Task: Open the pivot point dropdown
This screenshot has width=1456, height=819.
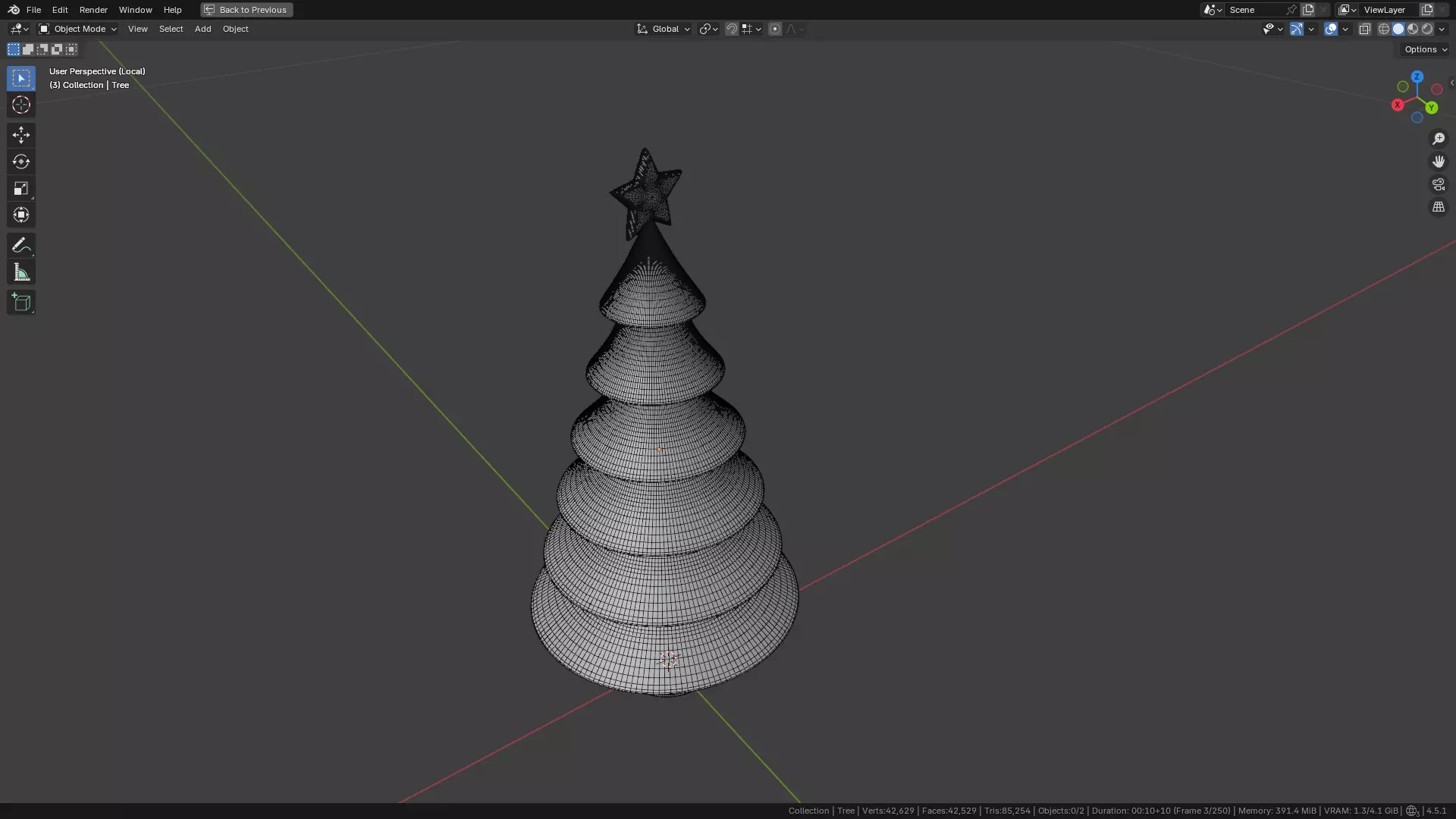Action: 708,29
